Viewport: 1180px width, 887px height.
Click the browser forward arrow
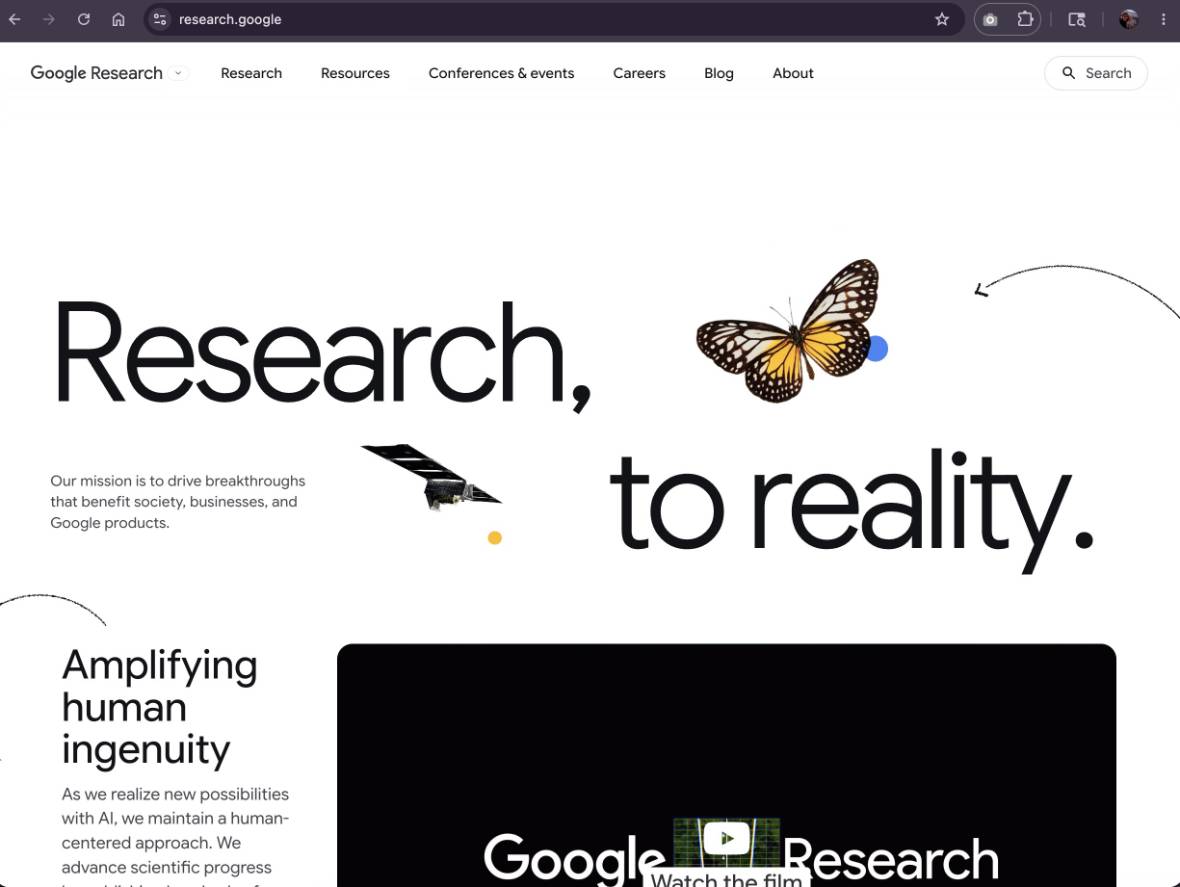tap(49, 20)
